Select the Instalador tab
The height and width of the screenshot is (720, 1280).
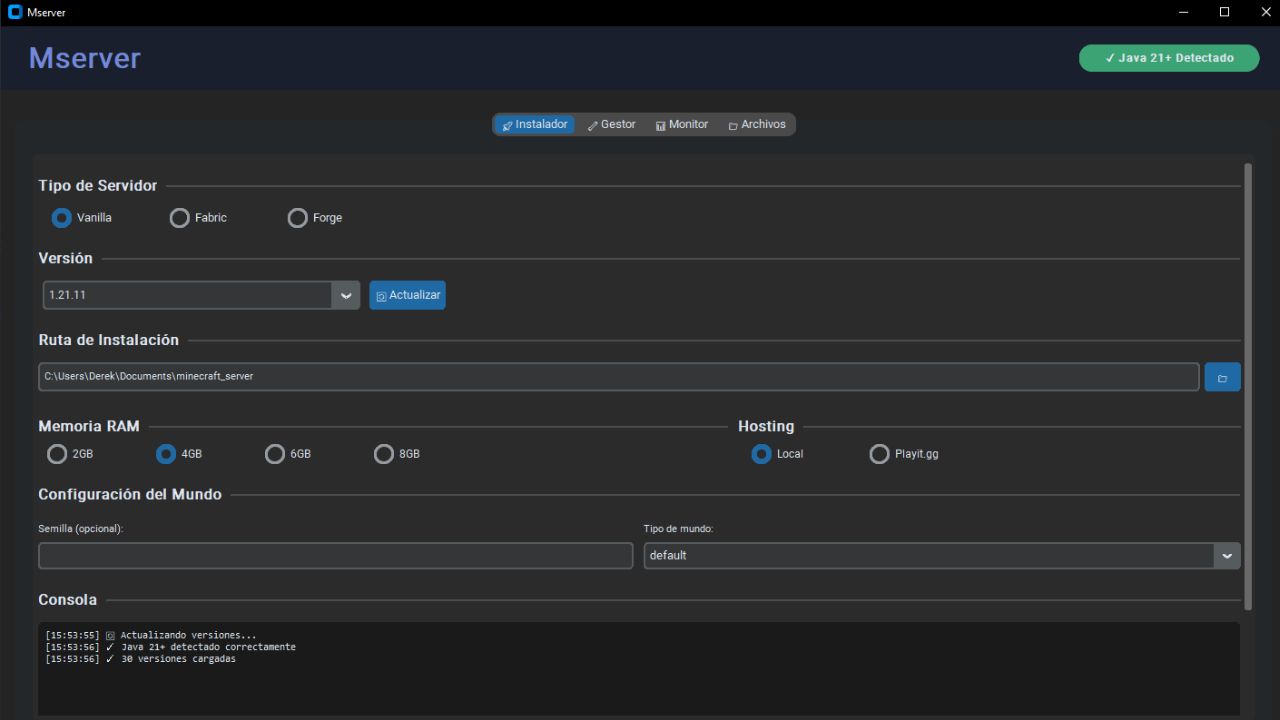coord(535,125)
